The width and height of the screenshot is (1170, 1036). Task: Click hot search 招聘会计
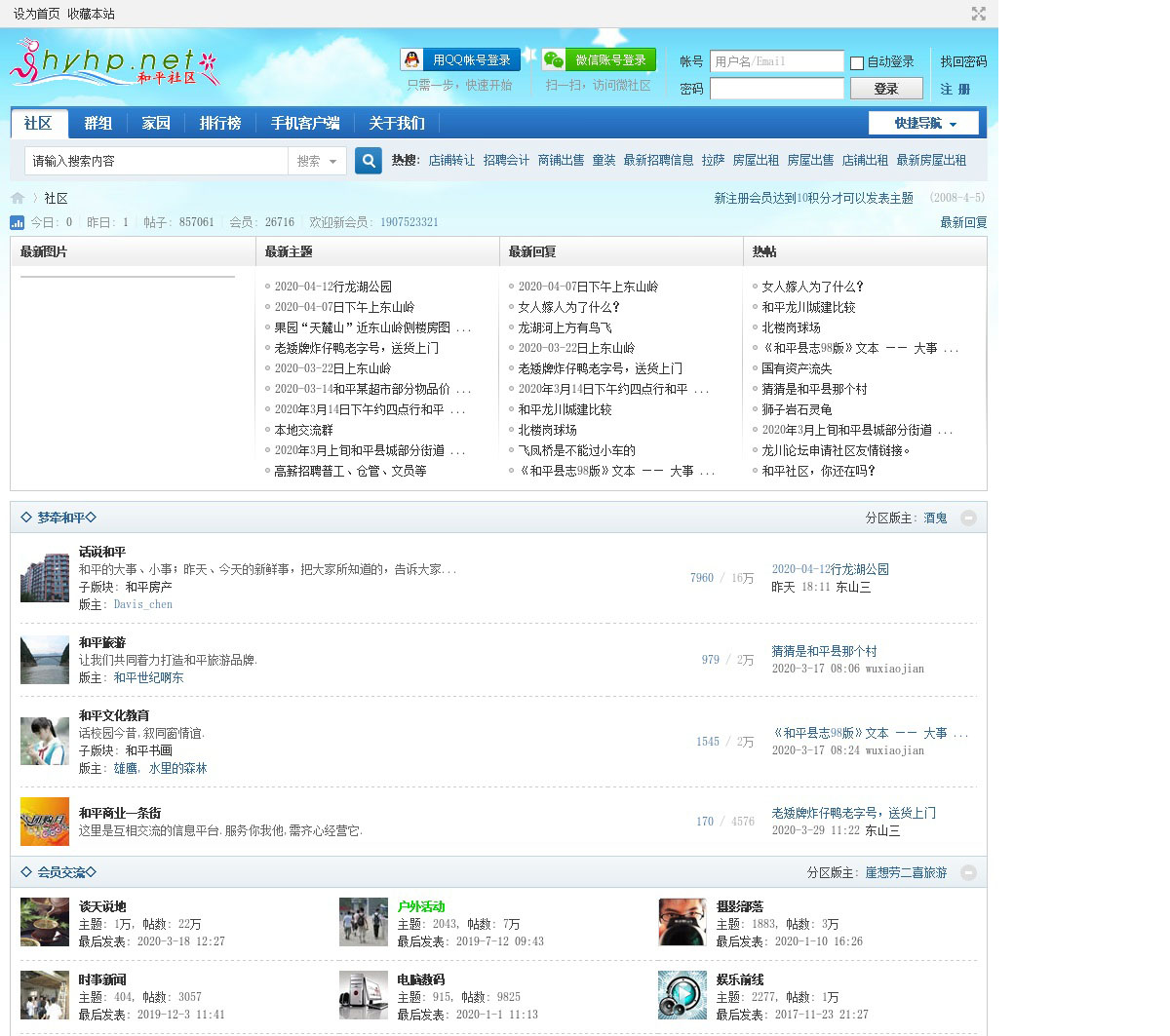(x=507, y=160)
